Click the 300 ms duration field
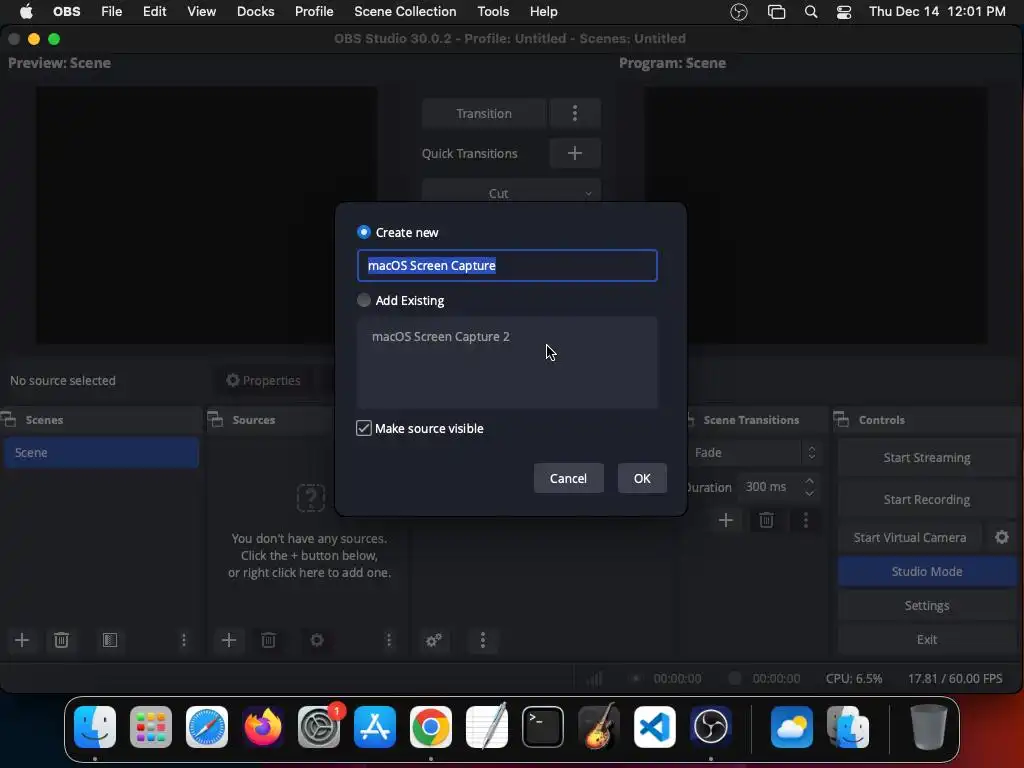1024x768 pixels. click(769, 487)
